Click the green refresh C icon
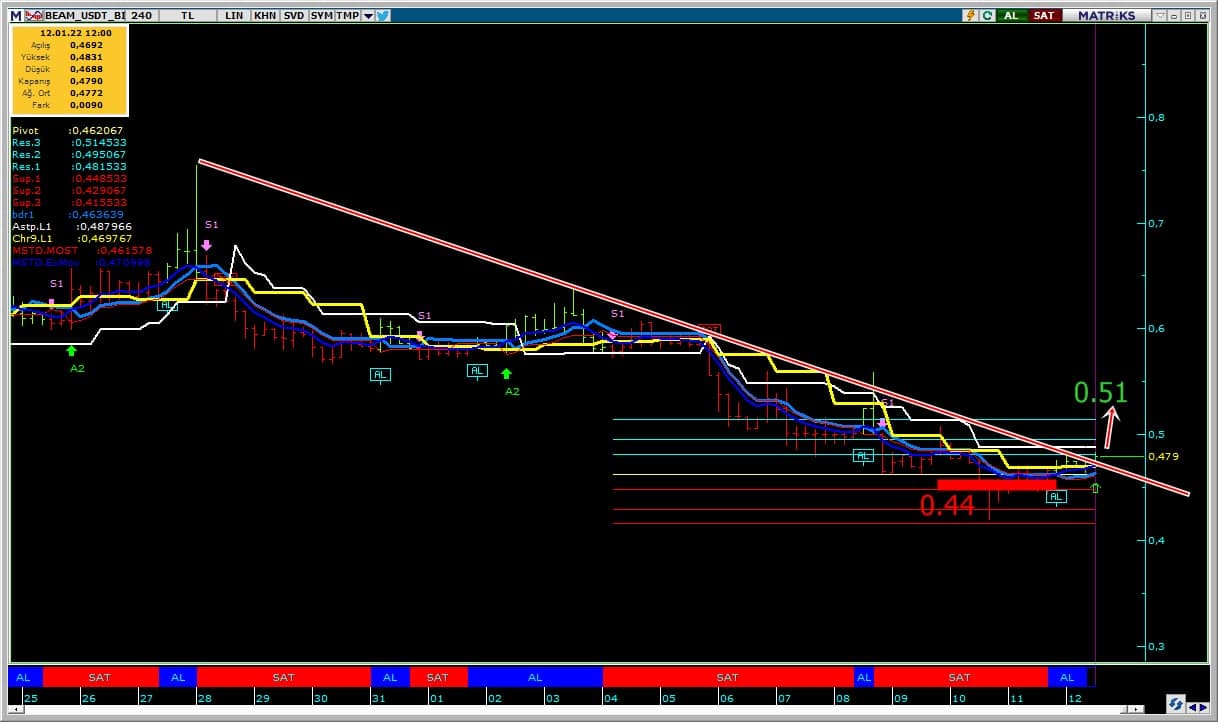 pyautogui.click(x=987, y=15)
